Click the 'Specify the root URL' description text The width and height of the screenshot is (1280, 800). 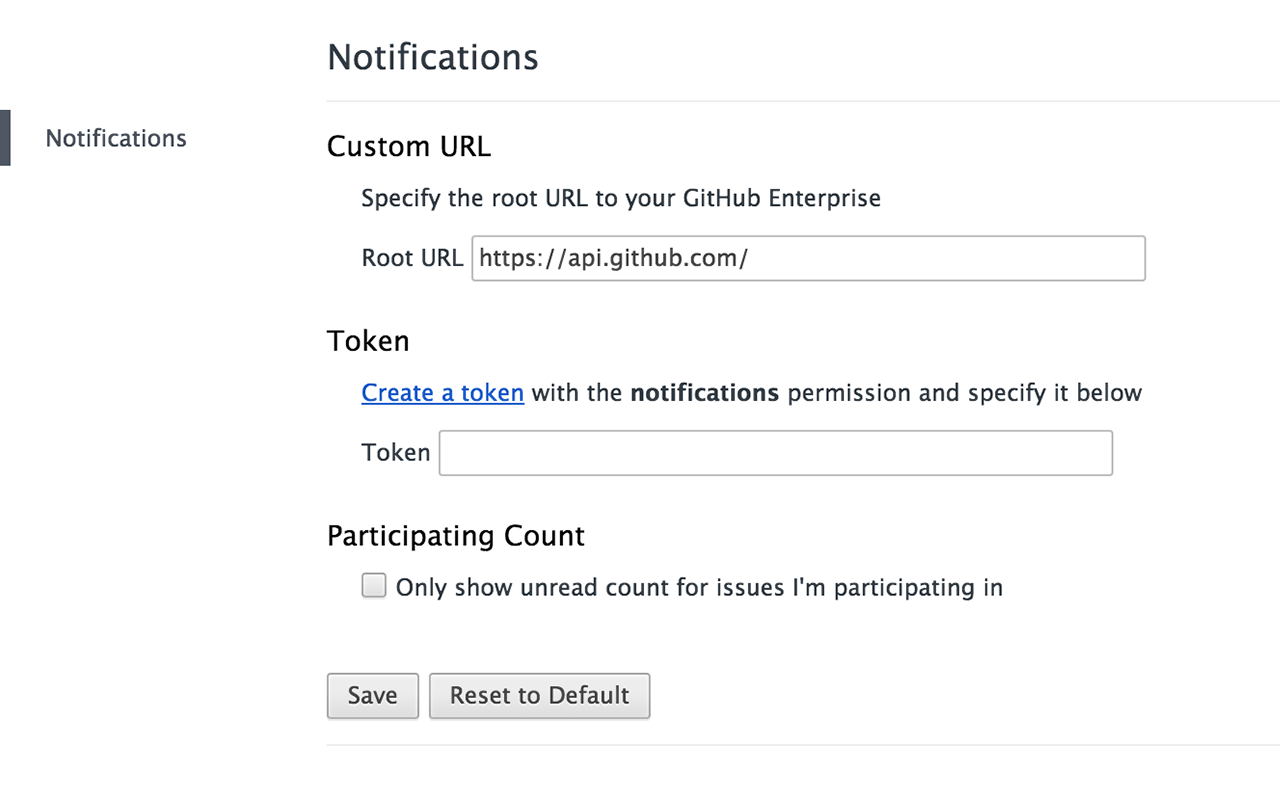point(620,198)
